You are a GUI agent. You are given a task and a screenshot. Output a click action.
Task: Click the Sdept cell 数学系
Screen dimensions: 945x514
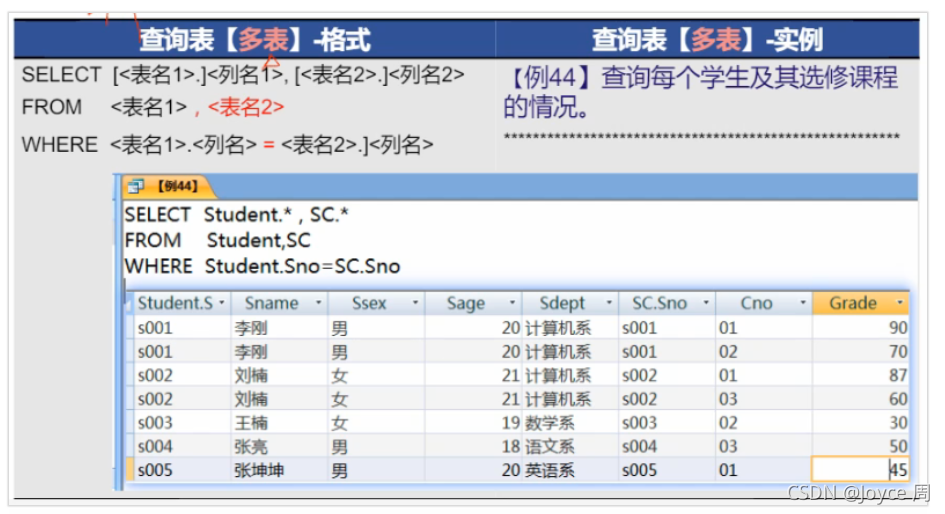coord(570,423)
